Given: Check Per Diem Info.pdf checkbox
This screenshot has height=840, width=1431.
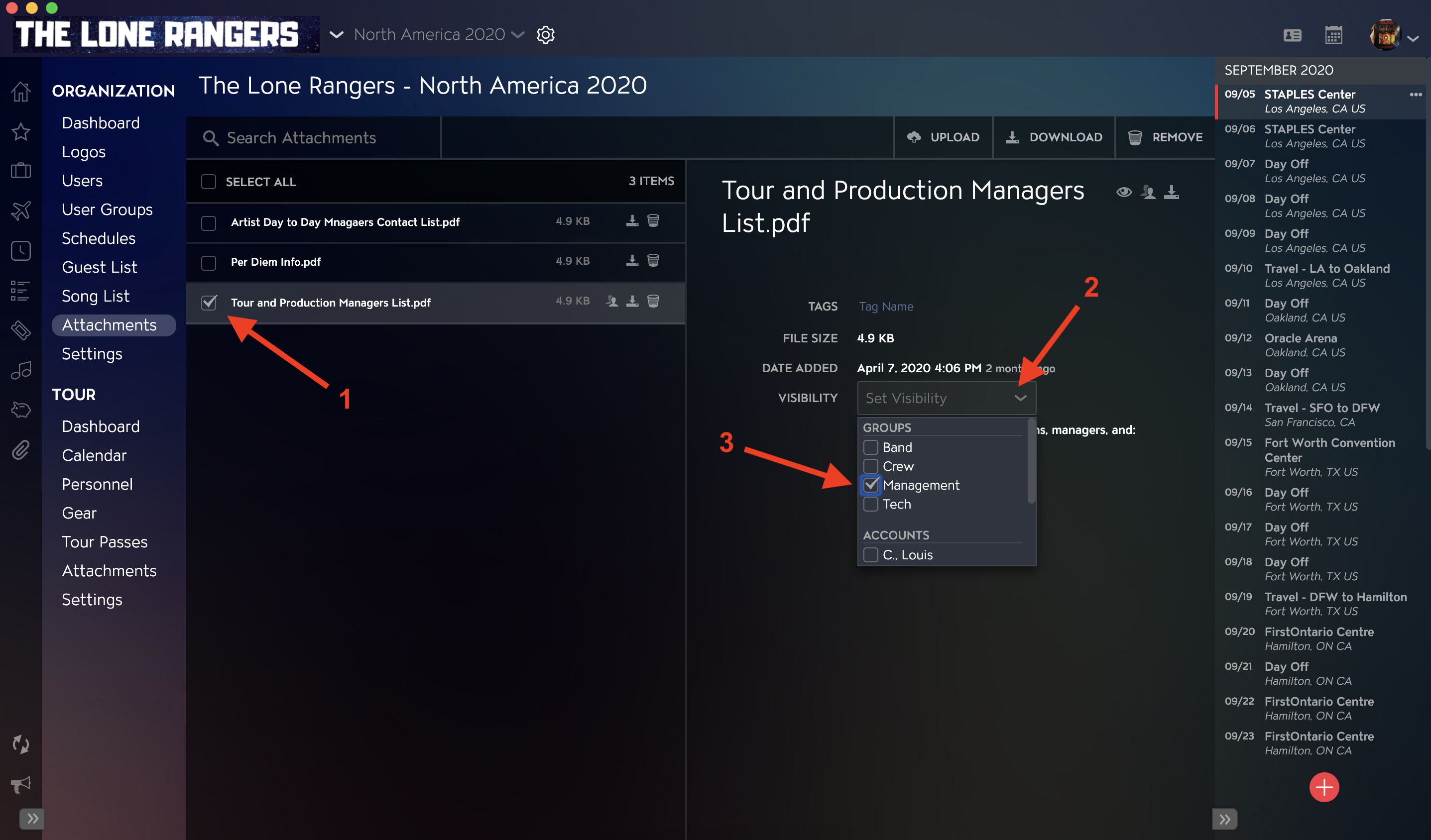Looking at the screenshot, I should [x=209, y=262].
